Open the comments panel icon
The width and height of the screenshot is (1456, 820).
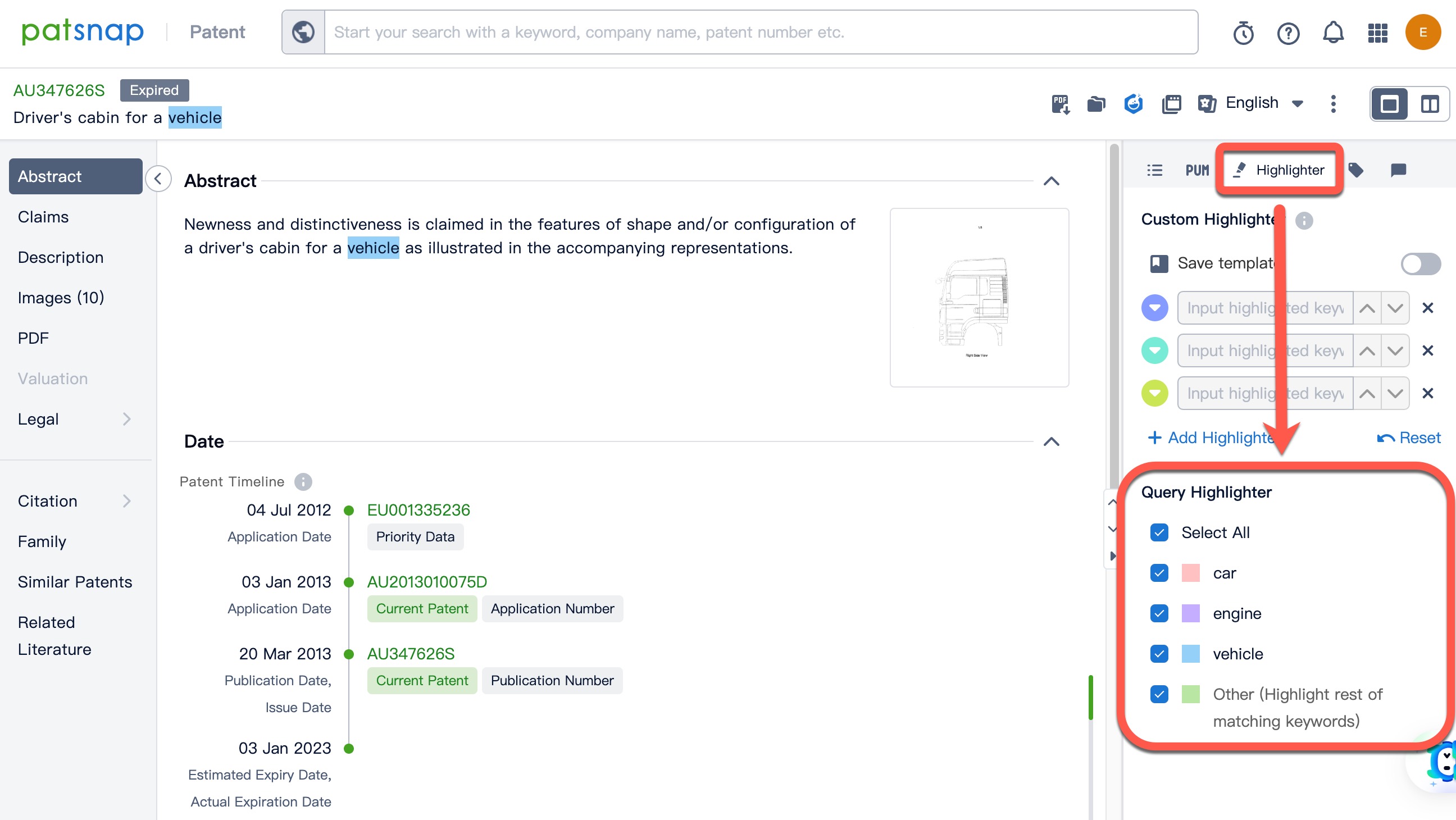1398,170
